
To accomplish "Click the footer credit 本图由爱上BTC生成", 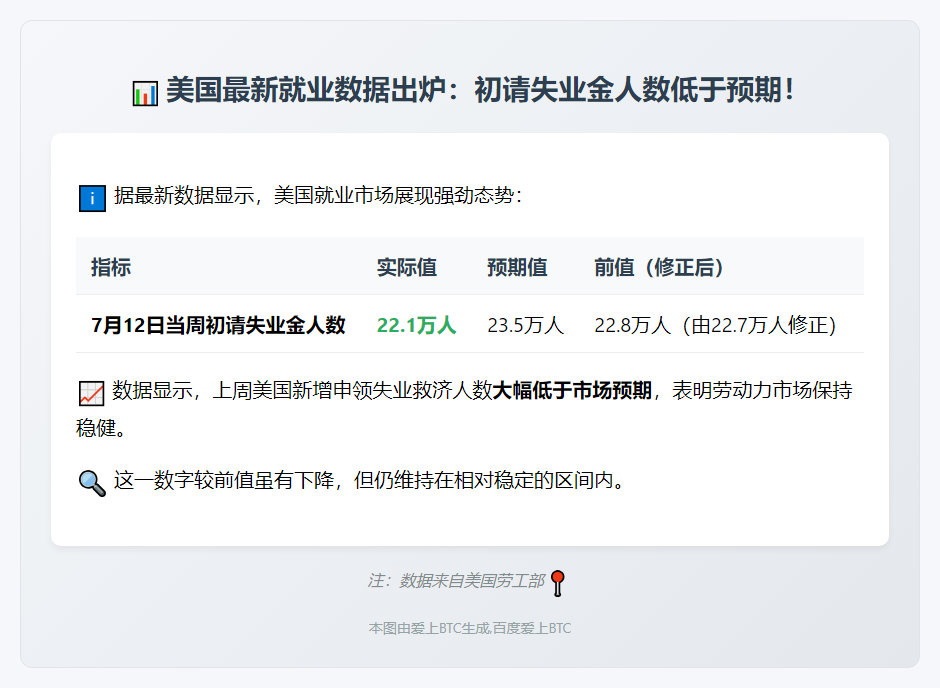I will coord(470,628).
